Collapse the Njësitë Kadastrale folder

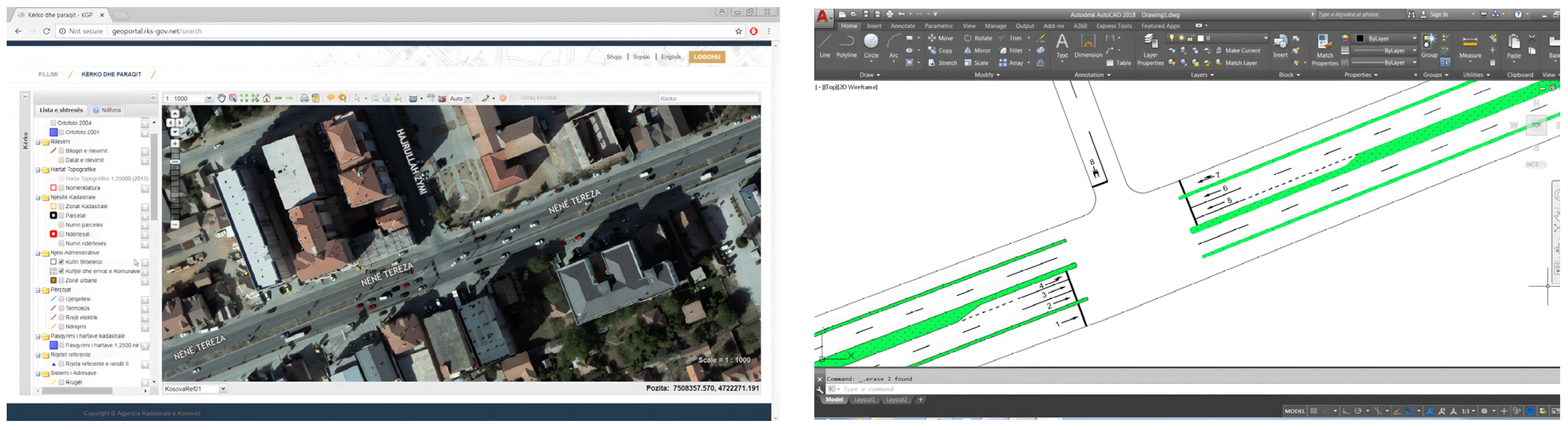click(38, 197)
